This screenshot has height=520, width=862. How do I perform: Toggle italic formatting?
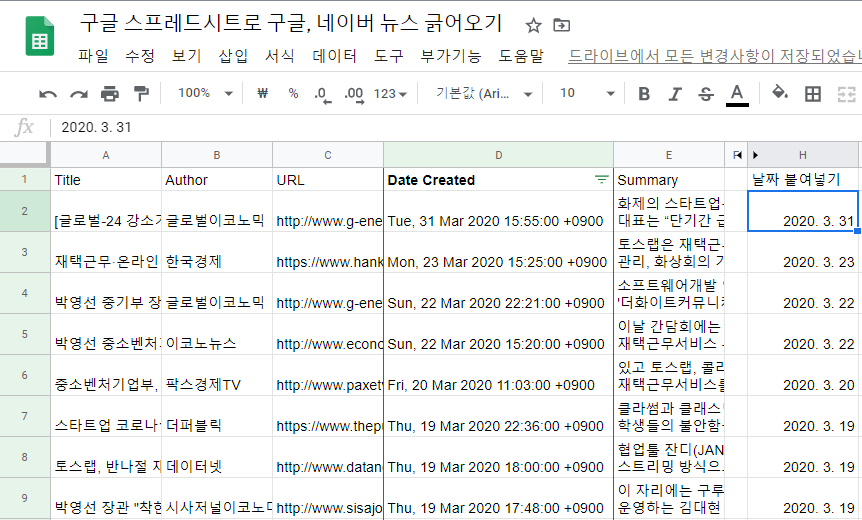click(675, 94)
